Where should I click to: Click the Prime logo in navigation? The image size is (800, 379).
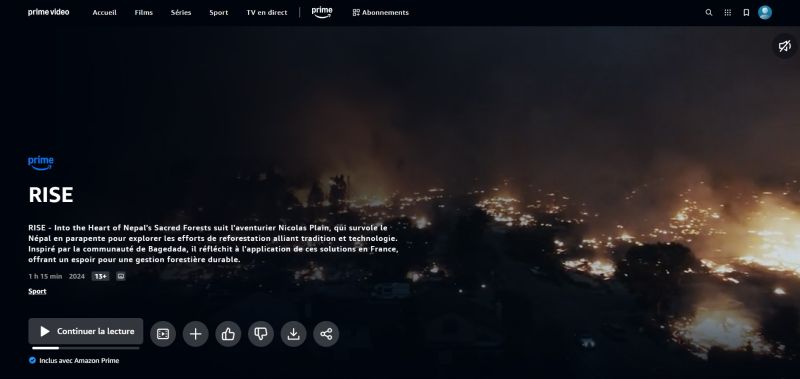pos(322,12)
